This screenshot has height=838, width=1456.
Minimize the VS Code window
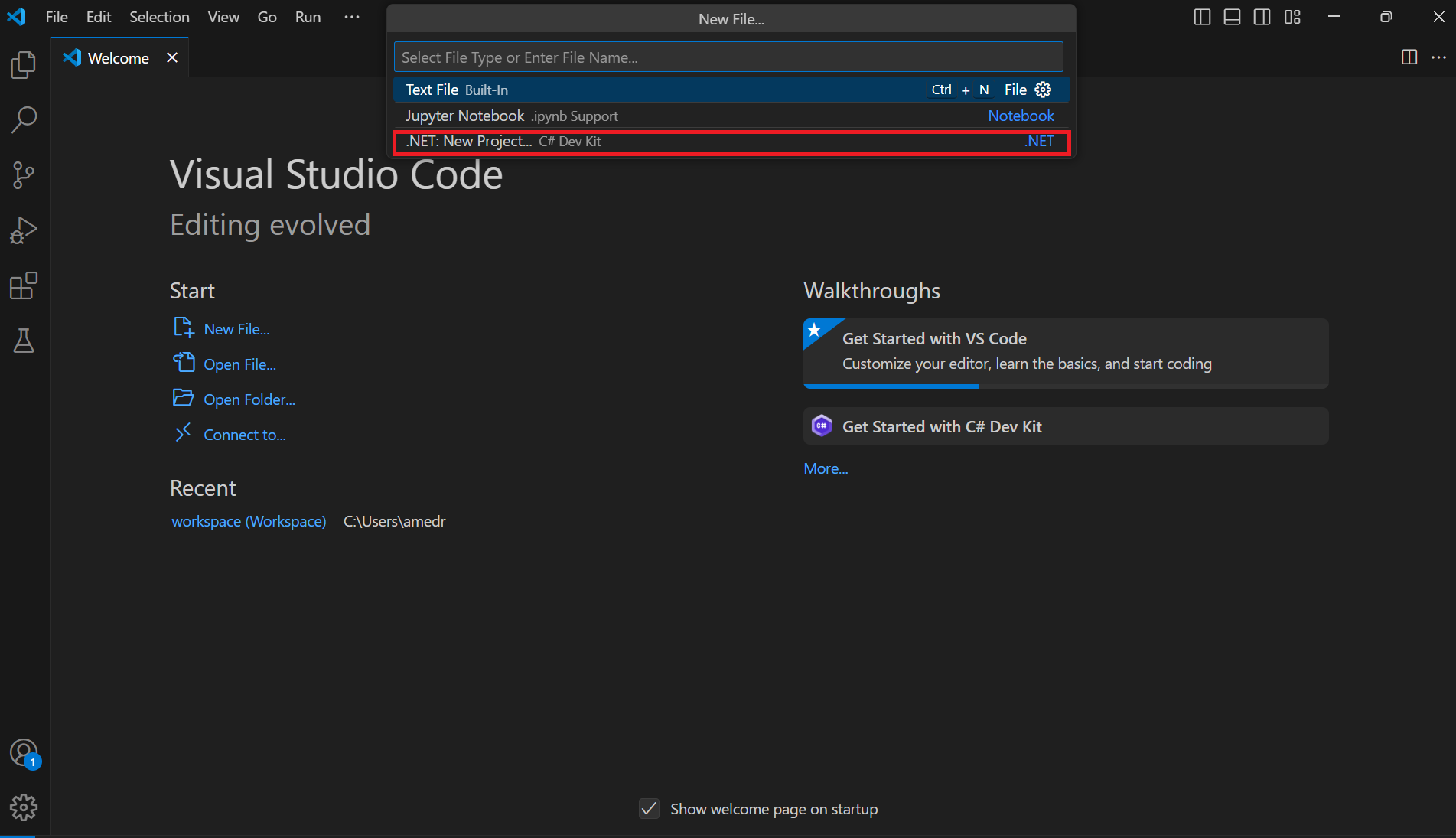[x=1334, y=17]
